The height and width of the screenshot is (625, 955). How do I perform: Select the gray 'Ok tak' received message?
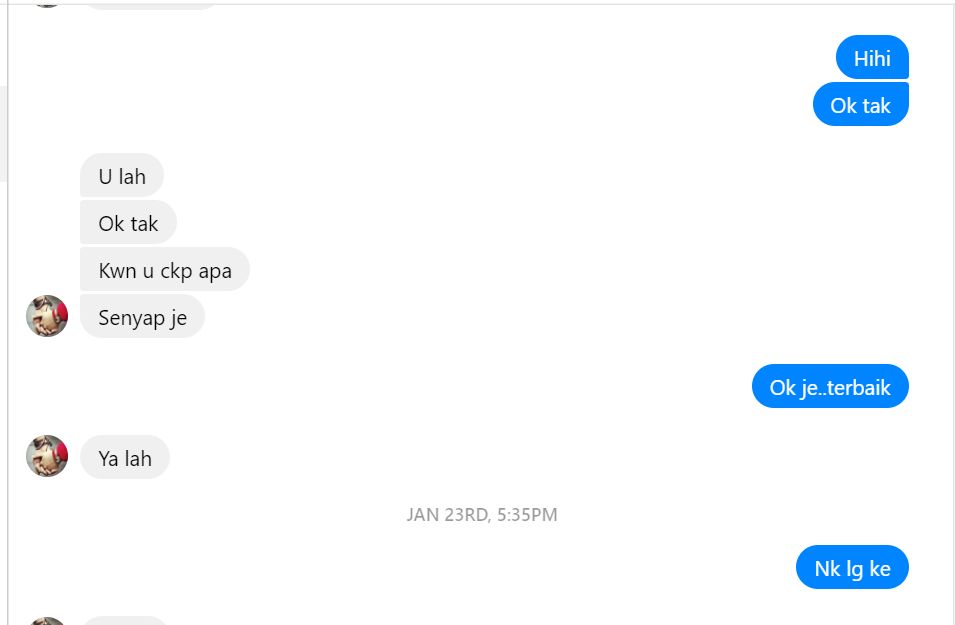[x=129, y=222]
